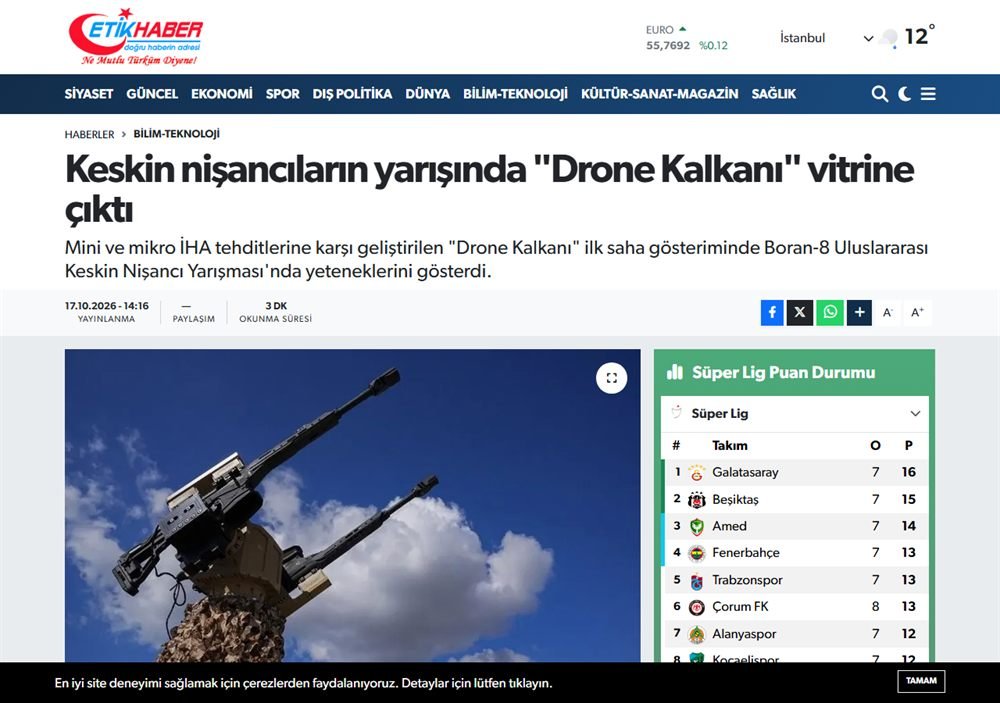Image resolution: width=1000 pixels, height=703 pixels.
Task: Open the Trabzonspor team name link
Action: point(747,580)
